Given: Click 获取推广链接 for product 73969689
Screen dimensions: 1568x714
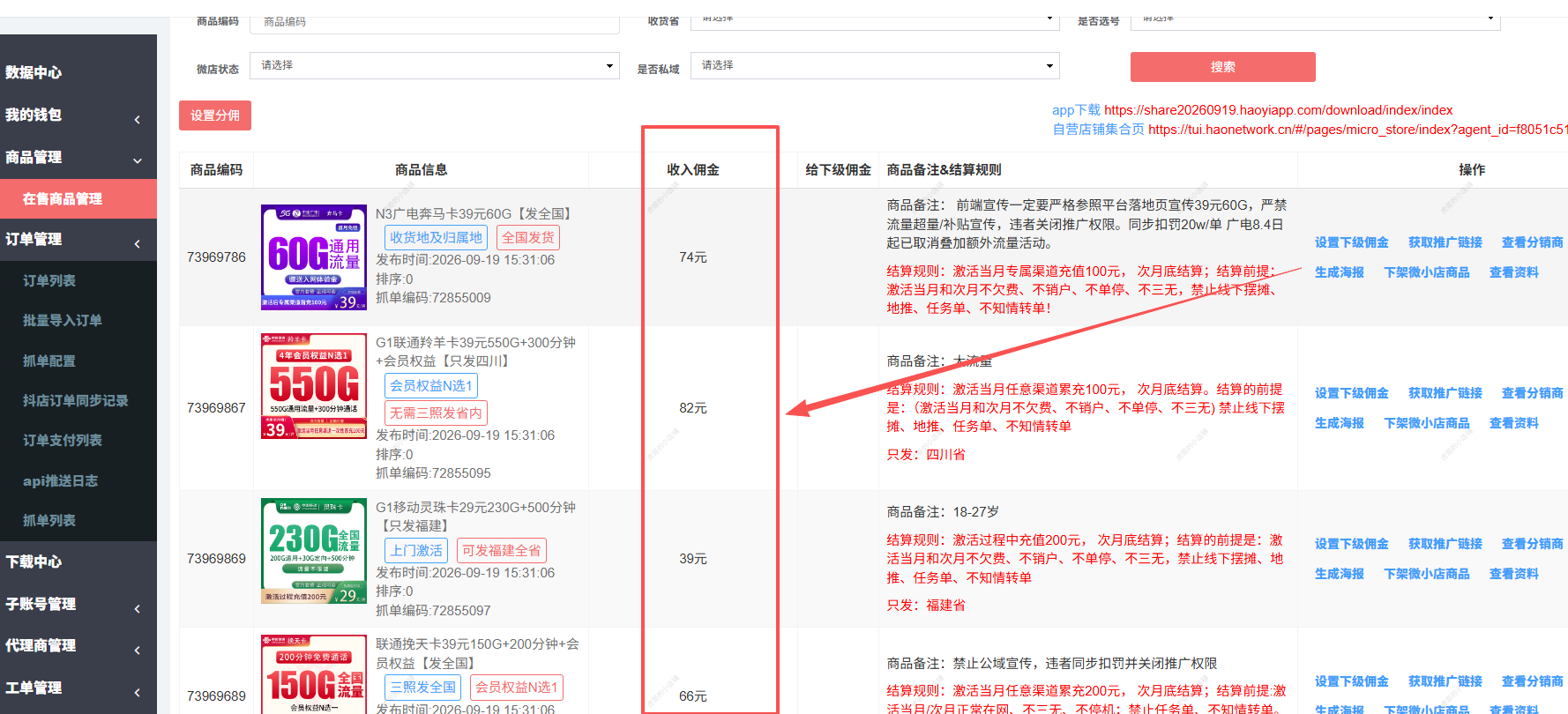Looking at the screenshot, I should pos(1445,681).
